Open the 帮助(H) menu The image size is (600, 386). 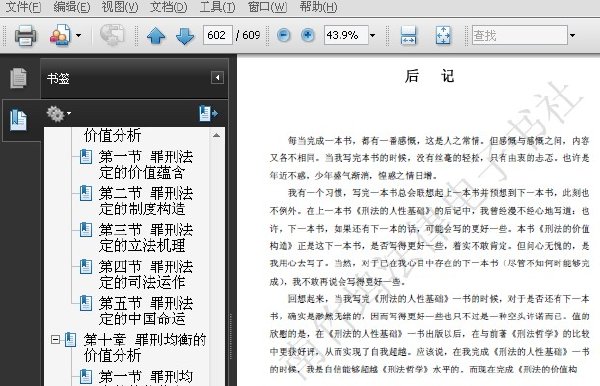[318, 7]
